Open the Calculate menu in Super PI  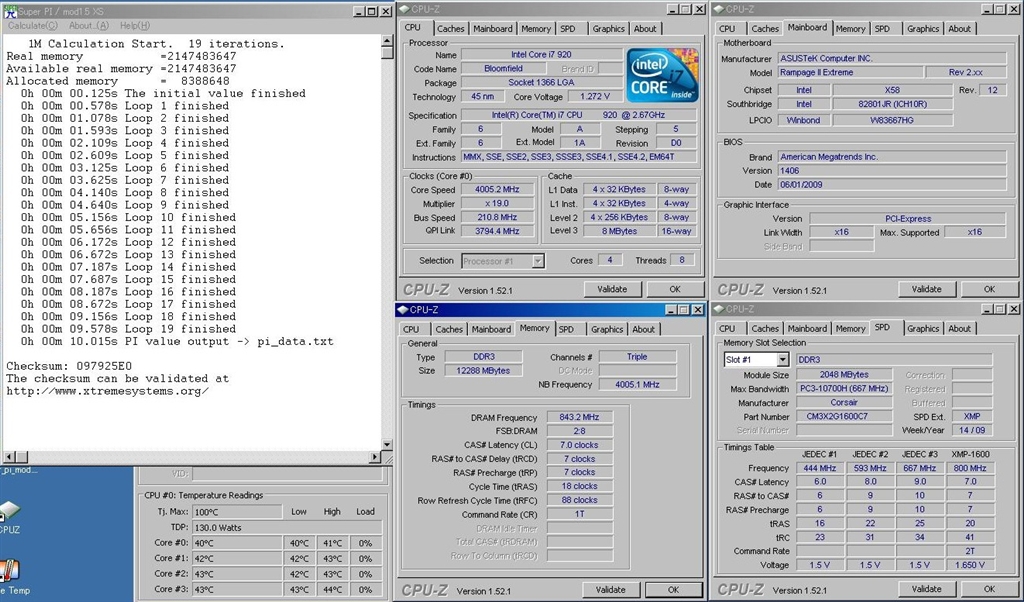pyautogui.click(x=32, y=26)
